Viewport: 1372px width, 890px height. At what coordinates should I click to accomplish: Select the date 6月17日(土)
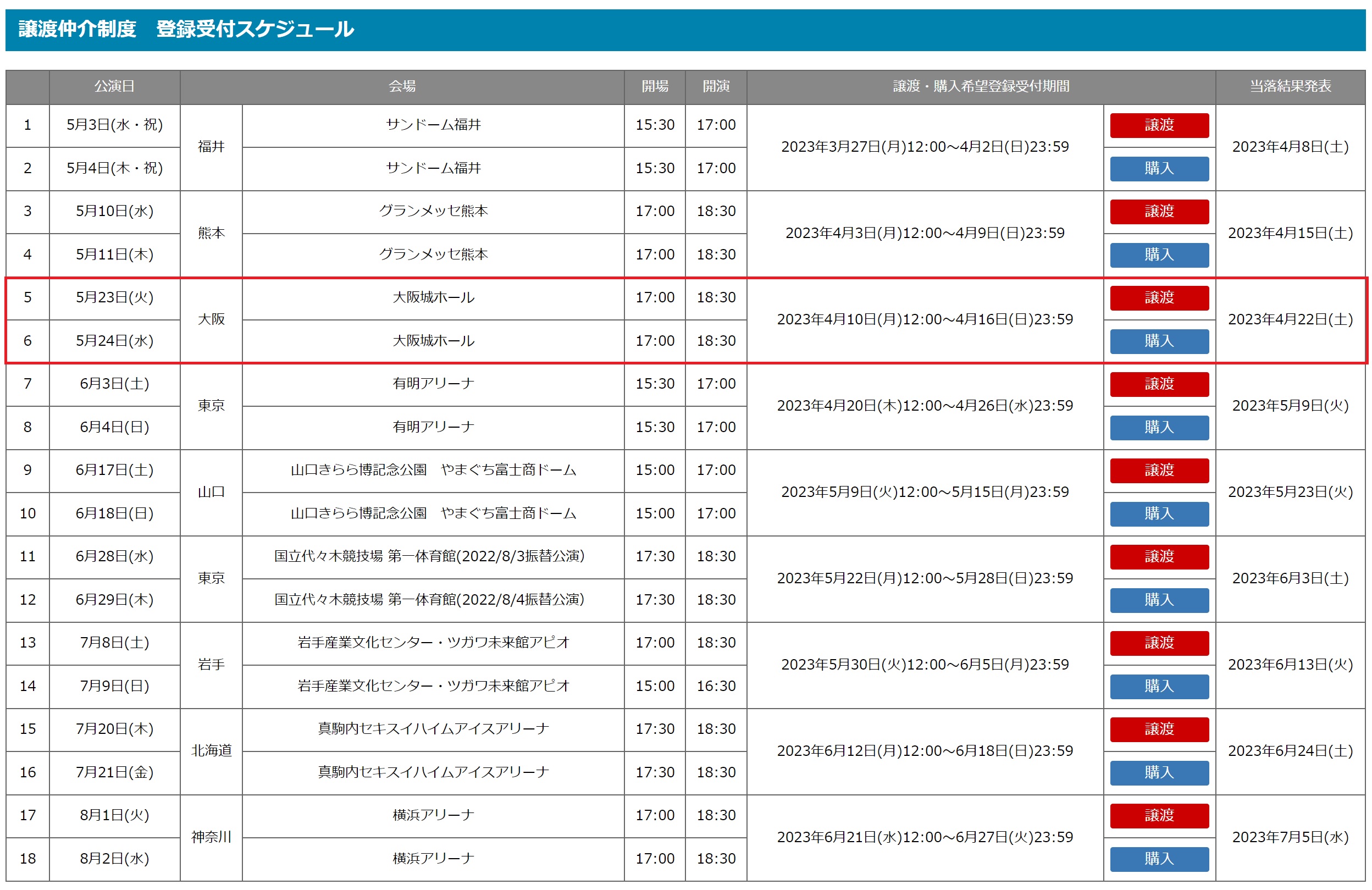114,471
